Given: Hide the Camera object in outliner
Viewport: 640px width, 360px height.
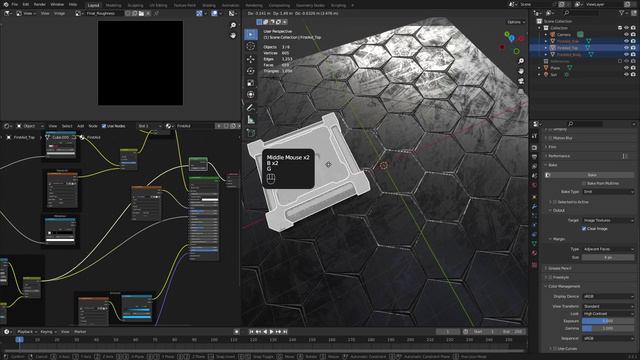Looking at the screenshot, I should tap(626, 35).
